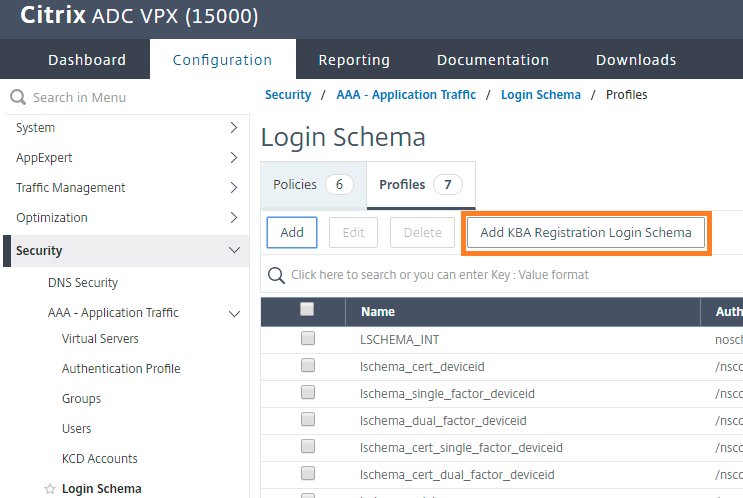
Task: Open Authentication Profile in the sidebar
Action: (121, 369)
